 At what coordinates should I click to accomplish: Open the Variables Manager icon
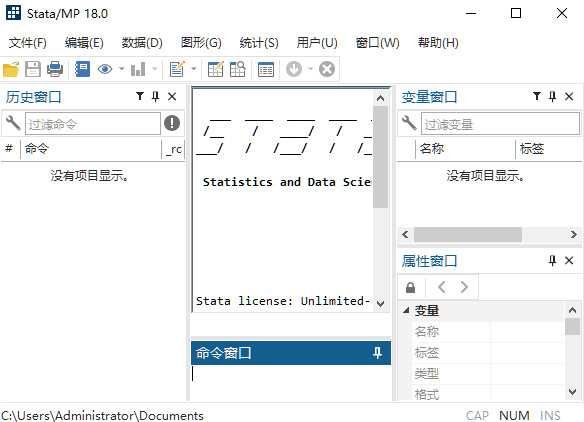pos(266,70)
